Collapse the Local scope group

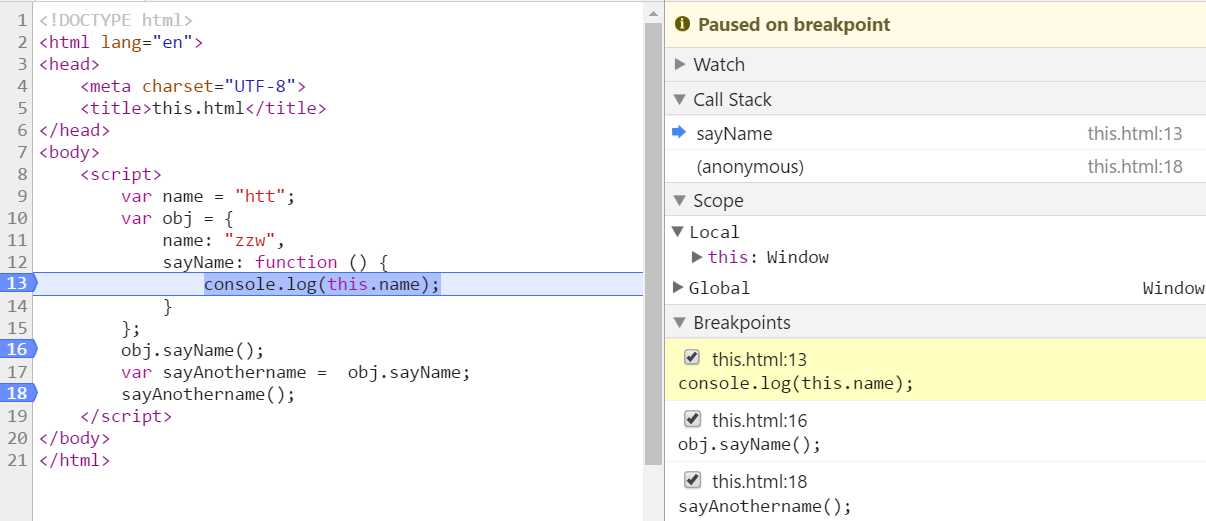click(x=679, y=232)
